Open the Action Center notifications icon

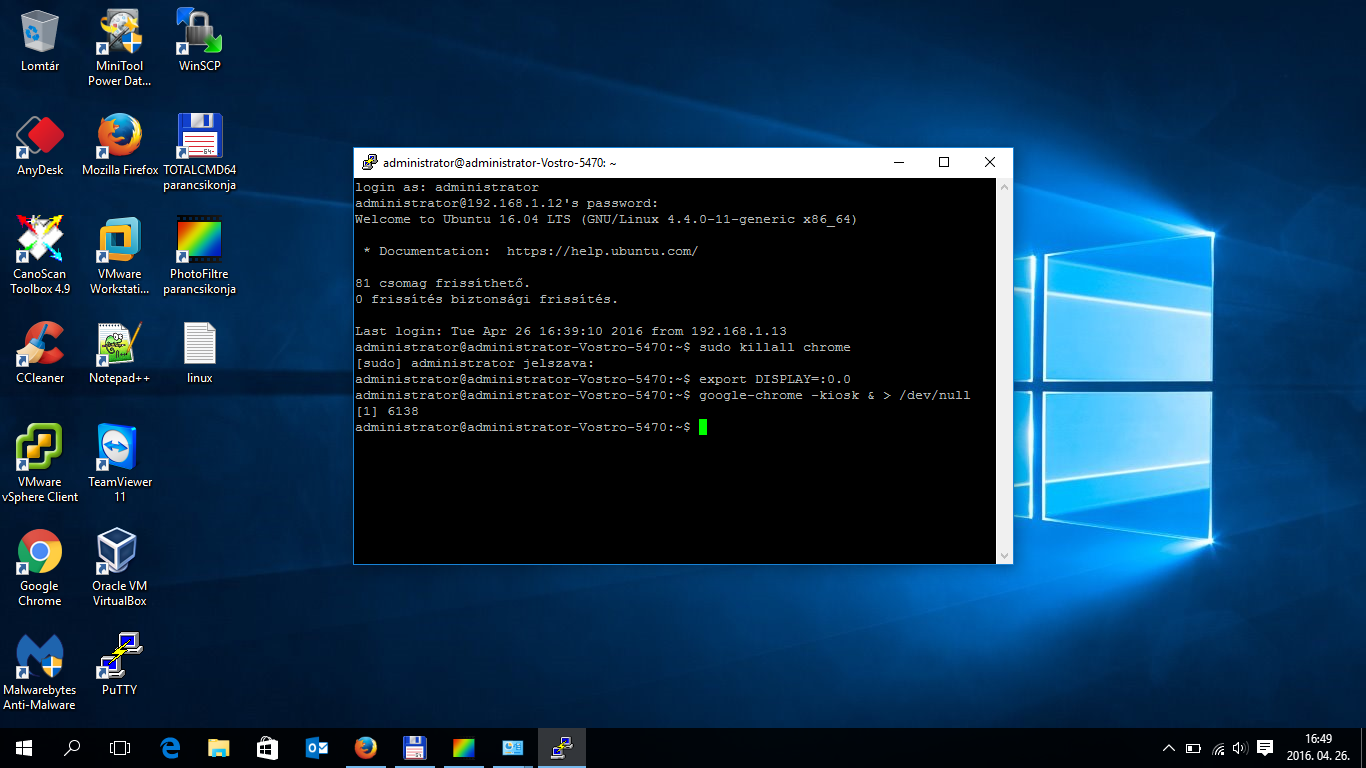[1264, 748]
